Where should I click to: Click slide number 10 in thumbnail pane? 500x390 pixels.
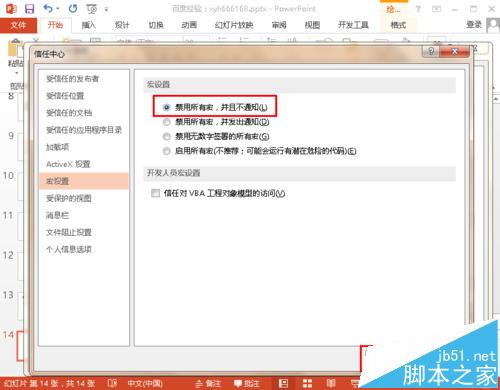click(8, 175)
